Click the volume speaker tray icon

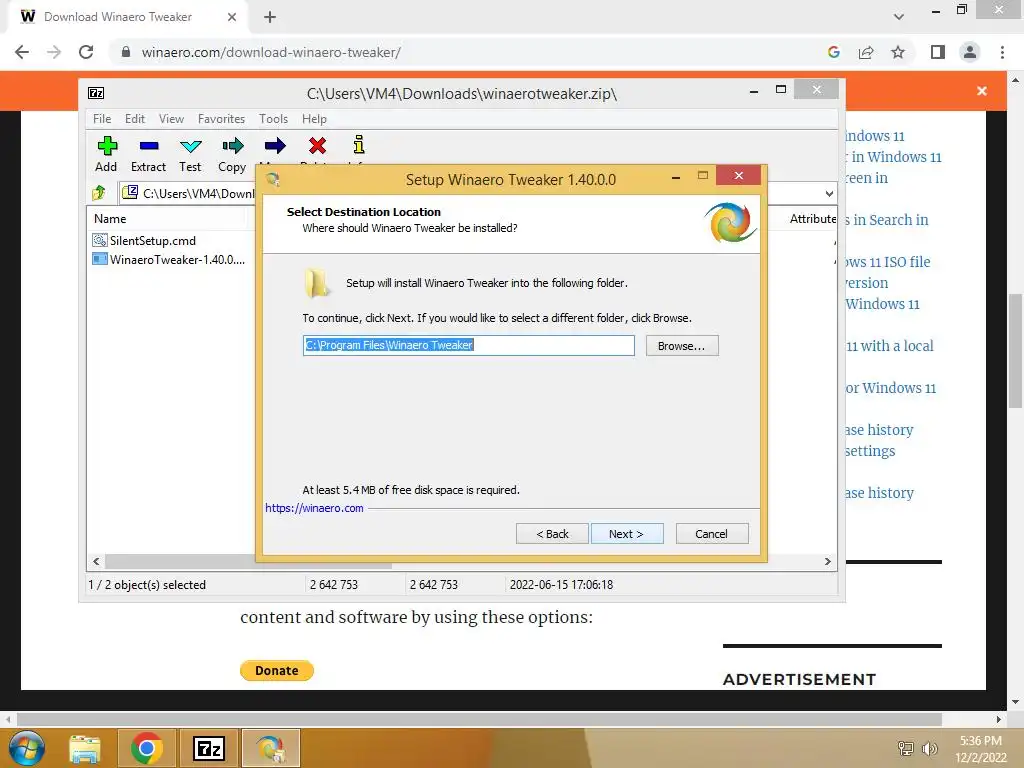[929, 748]
